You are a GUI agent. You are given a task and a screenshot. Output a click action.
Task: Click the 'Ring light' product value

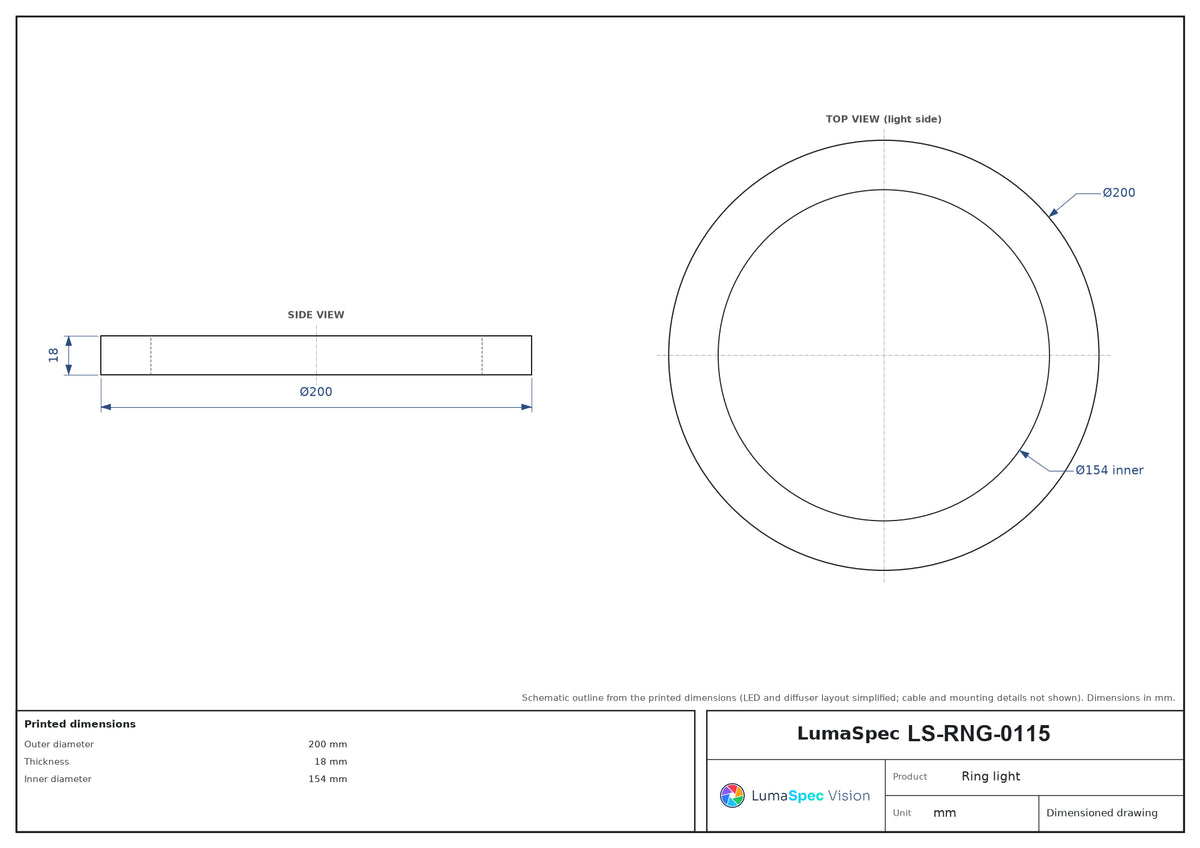click(991, 776)
